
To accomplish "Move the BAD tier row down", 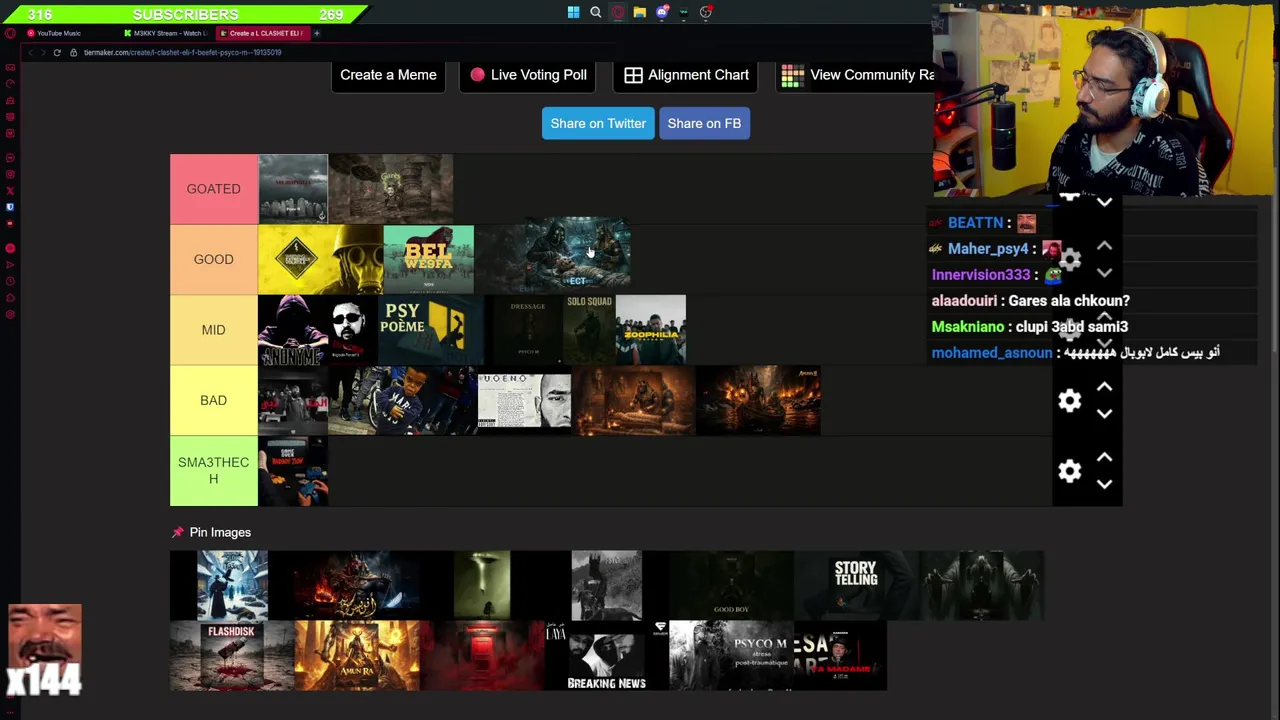I will (1104, 414).
